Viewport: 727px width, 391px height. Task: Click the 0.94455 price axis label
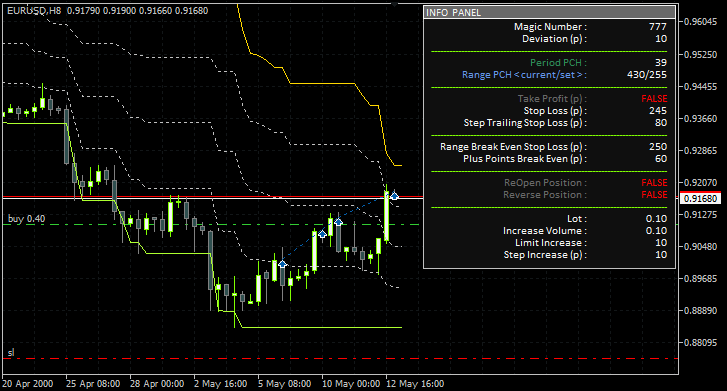point(701,87)
